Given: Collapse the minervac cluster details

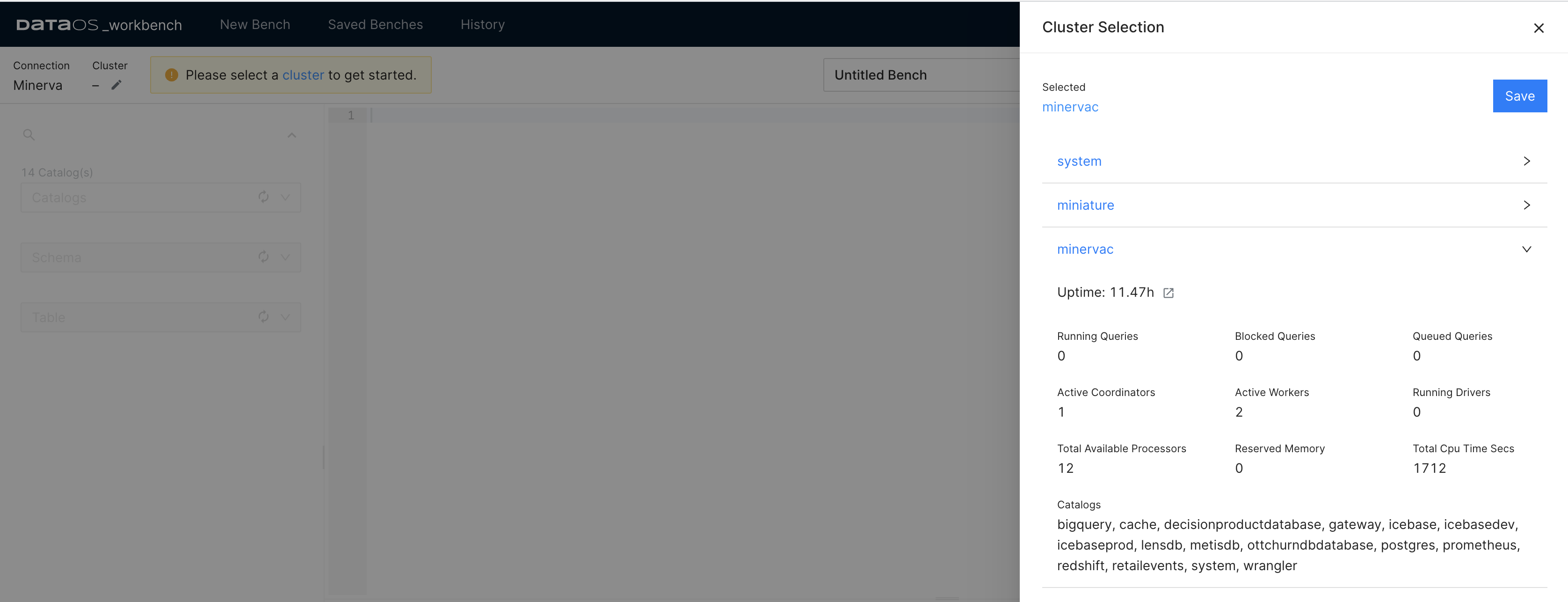Looking at the screenshot, I should [x=1527, y=248].
